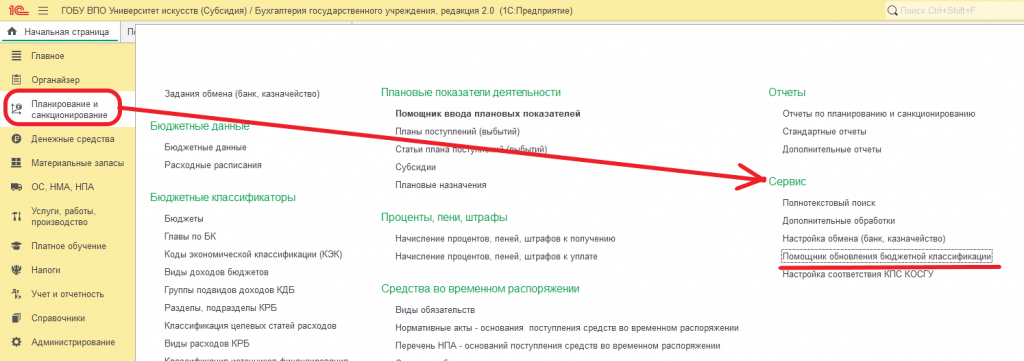Open Виды расходов КРБ
The height and width of the screenshot is (361, 1024).
[x=207, y=343]
